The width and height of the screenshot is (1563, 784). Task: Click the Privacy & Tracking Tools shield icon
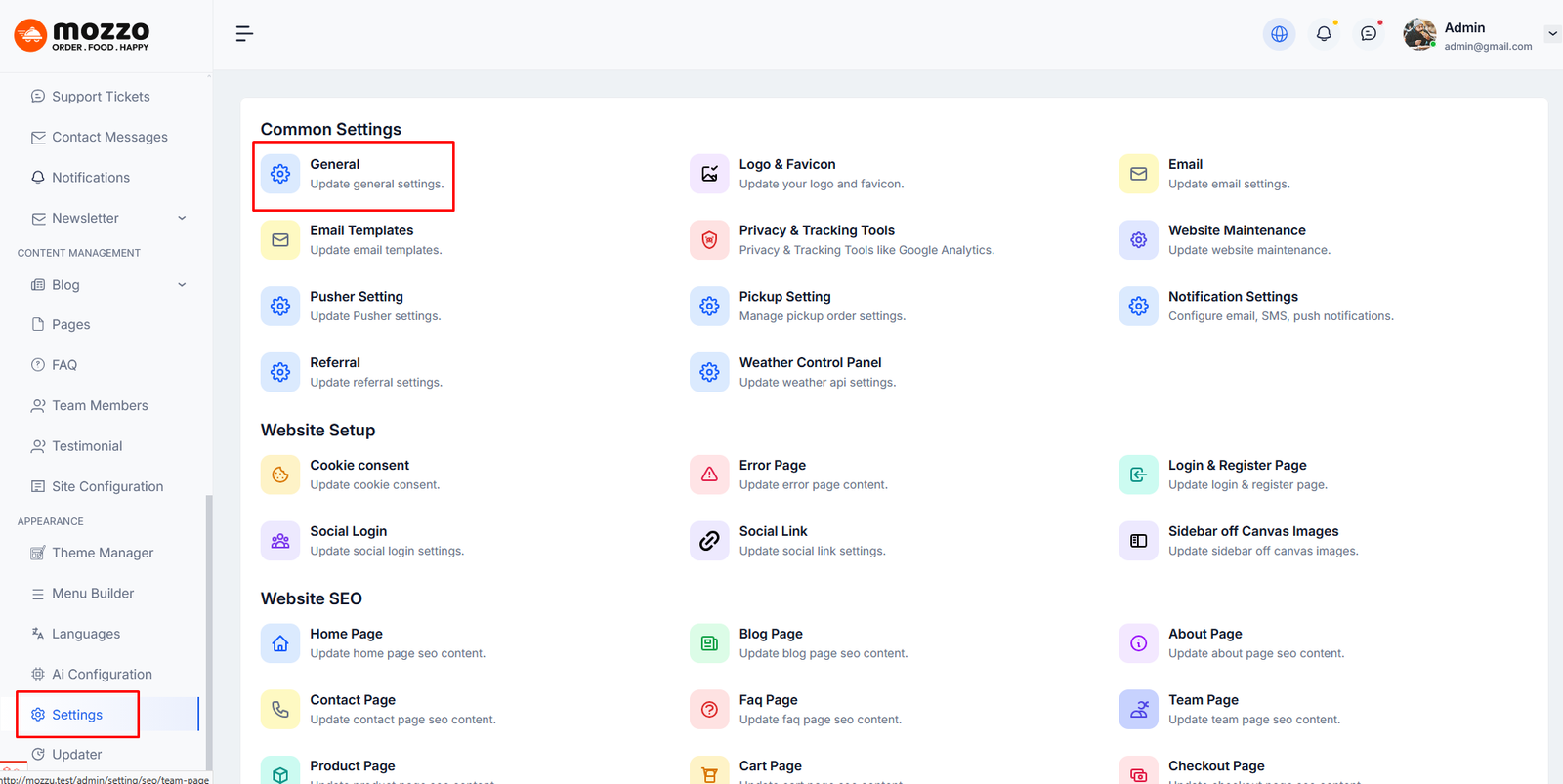coord(709,240)
